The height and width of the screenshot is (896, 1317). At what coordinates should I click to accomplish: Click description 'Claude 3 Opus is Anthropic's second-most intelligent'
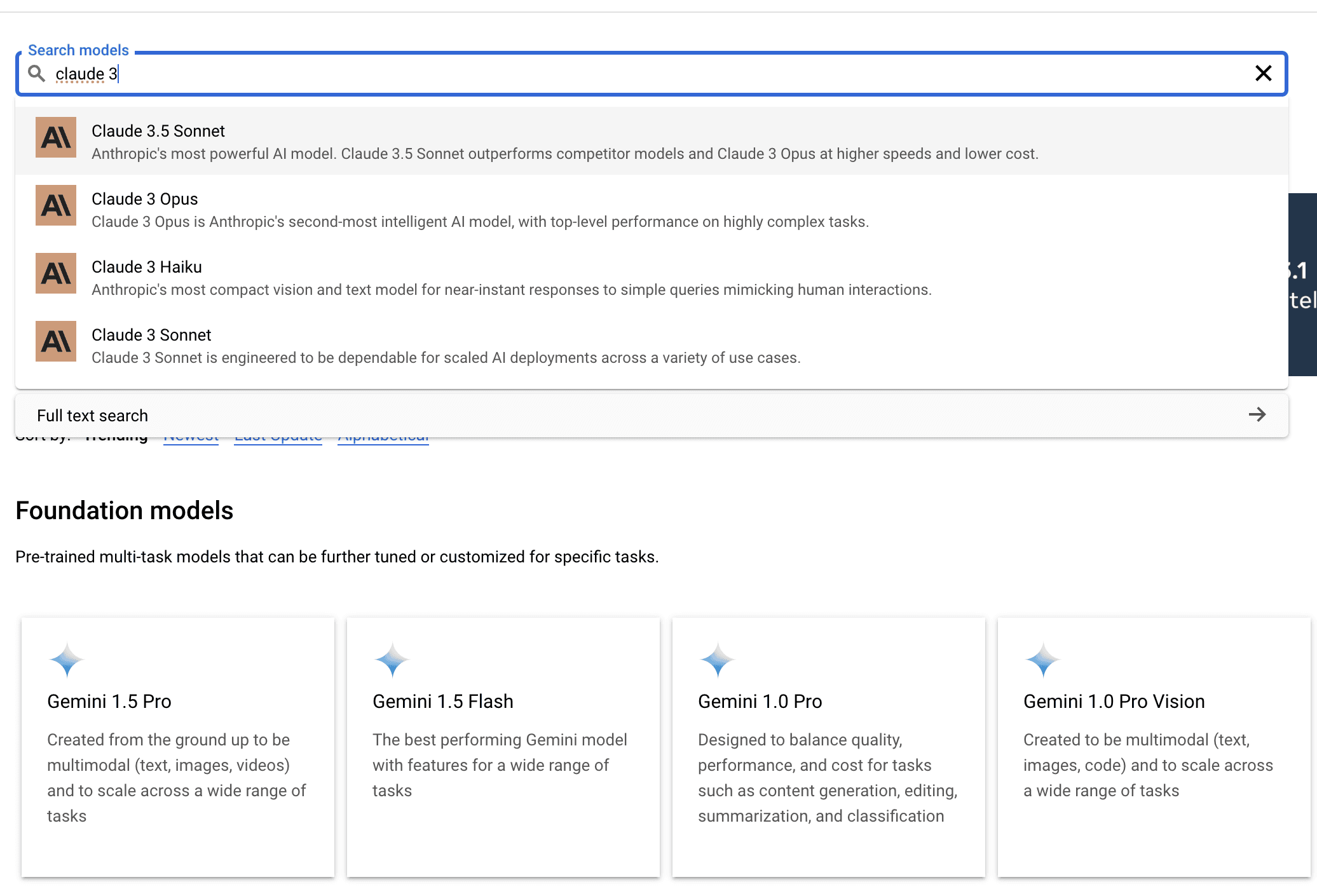480,222
